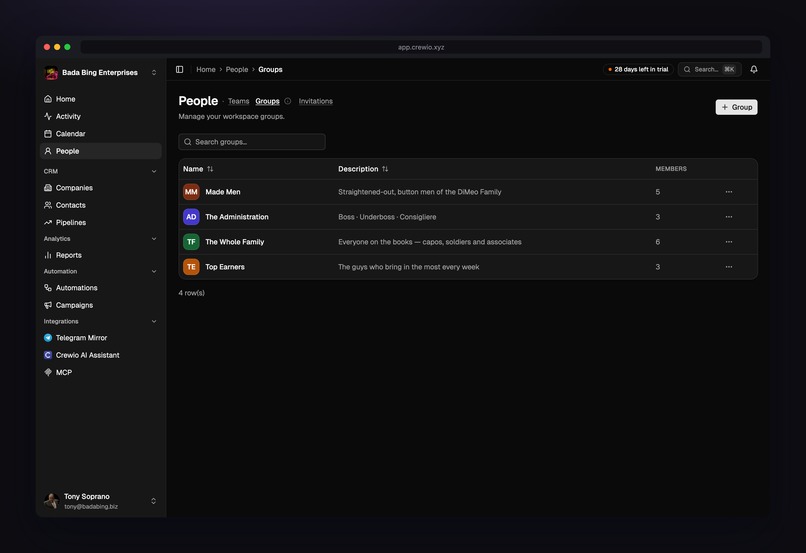The height and width of the screenshot is (553, 806).
Task: Switch to the Invitations tab
Action: (x=316, y=101)
